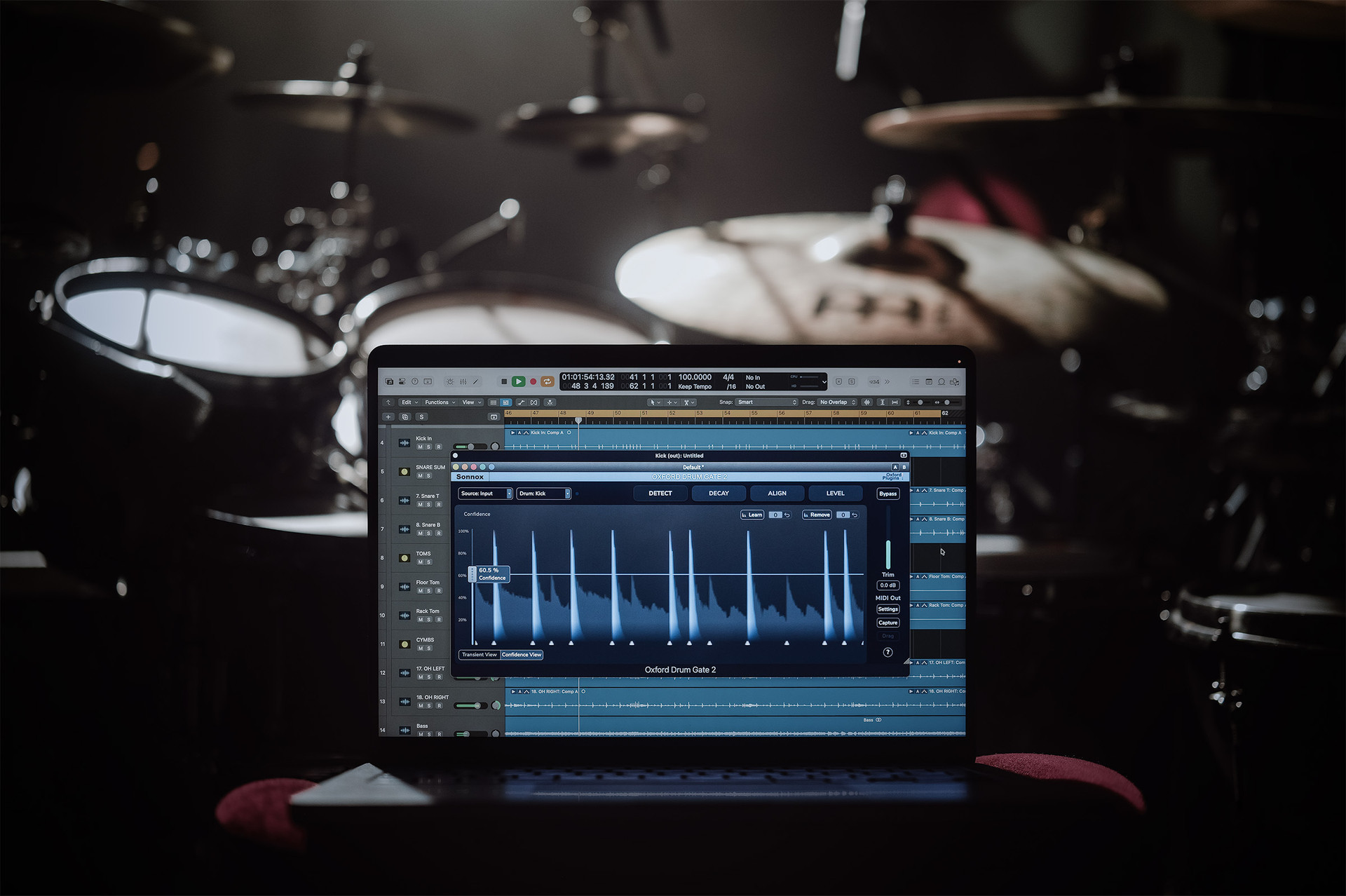Open the Source: Input dropdown
The image size is (1346, 896).
484,494
